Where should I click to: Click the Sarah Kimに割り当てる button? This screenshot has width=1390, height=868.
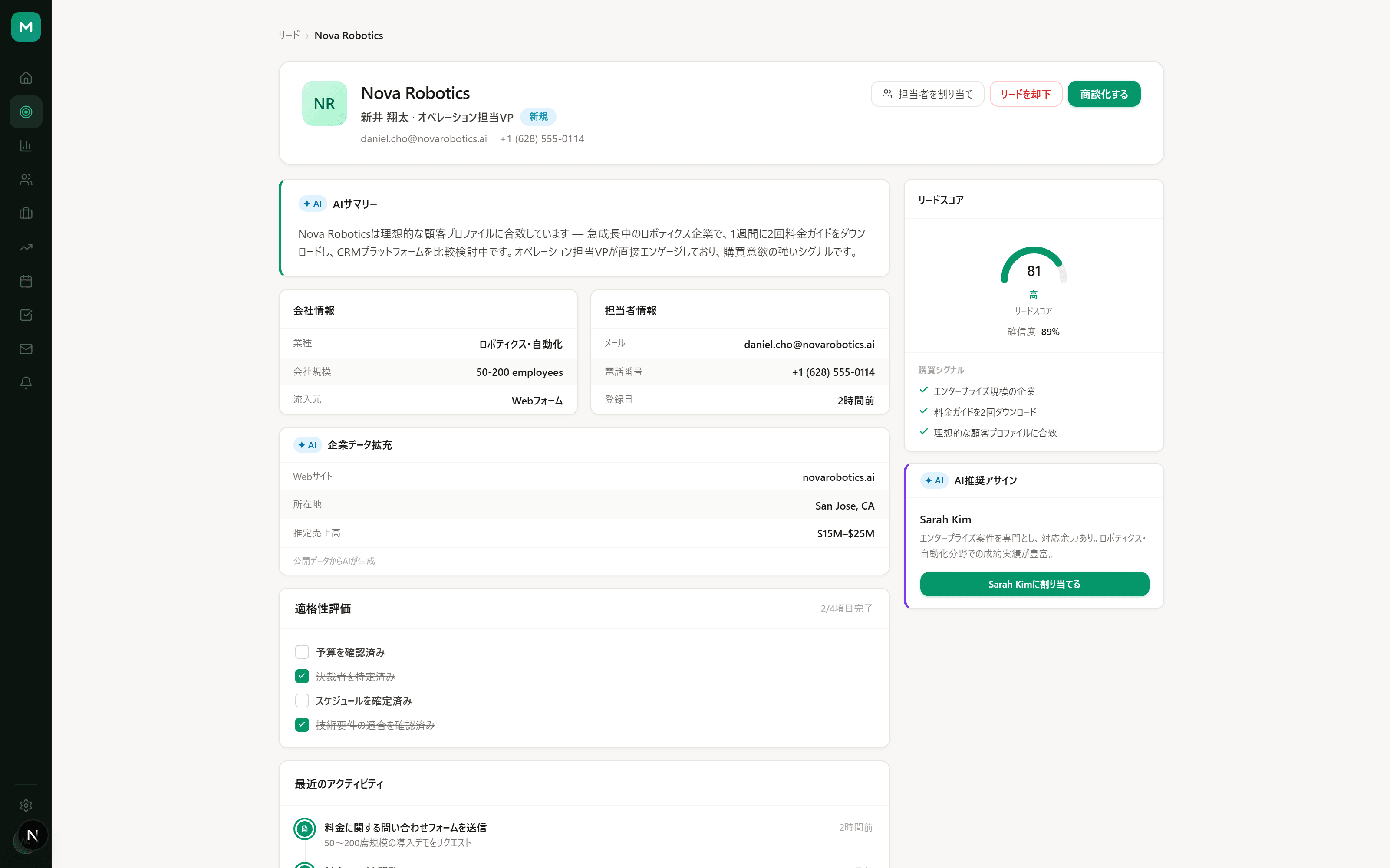(1034, 584)
